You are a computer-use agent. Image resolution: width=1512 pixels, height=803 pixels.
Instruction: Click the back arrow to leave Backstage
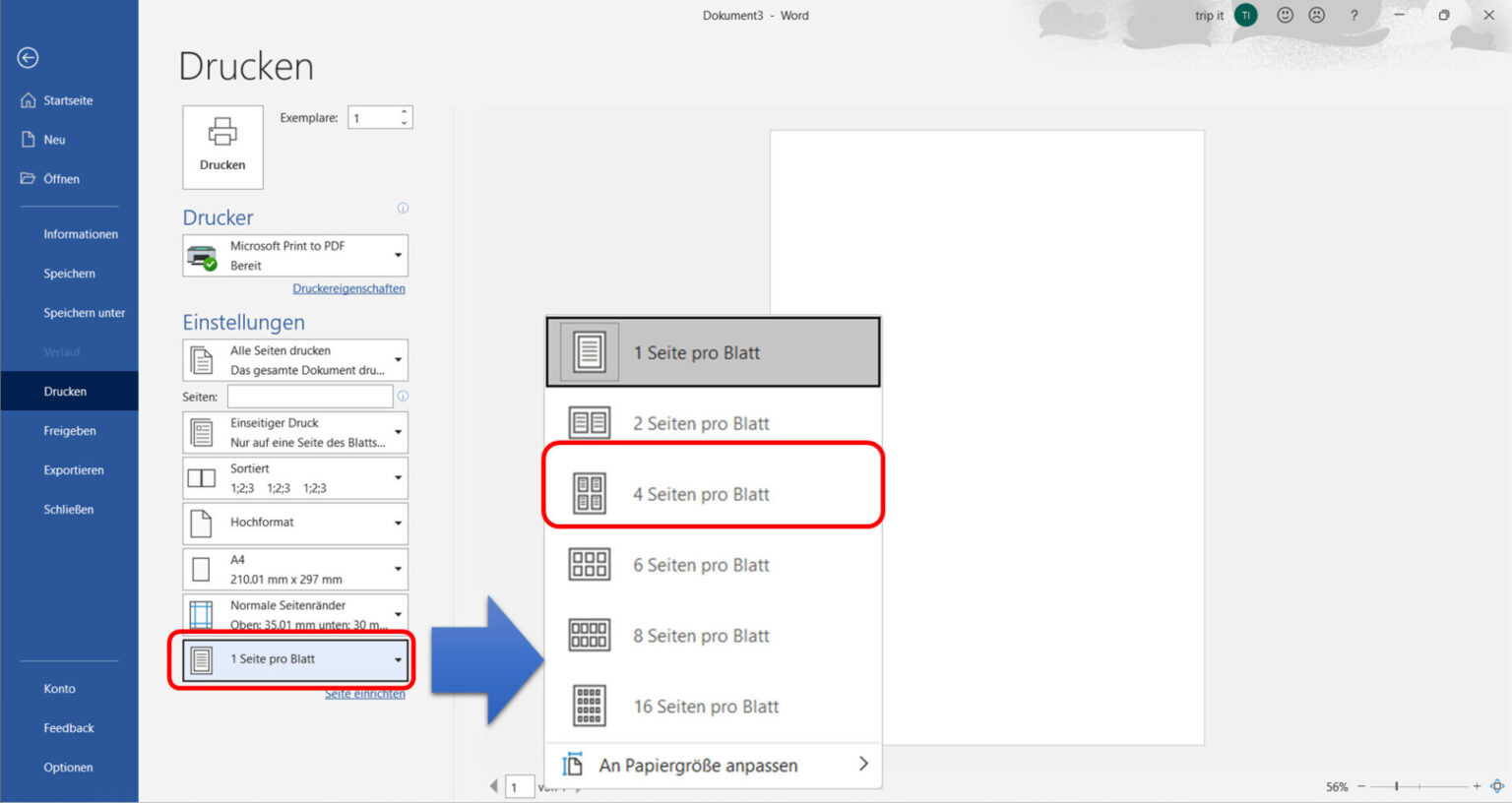(x=28, y=58)
